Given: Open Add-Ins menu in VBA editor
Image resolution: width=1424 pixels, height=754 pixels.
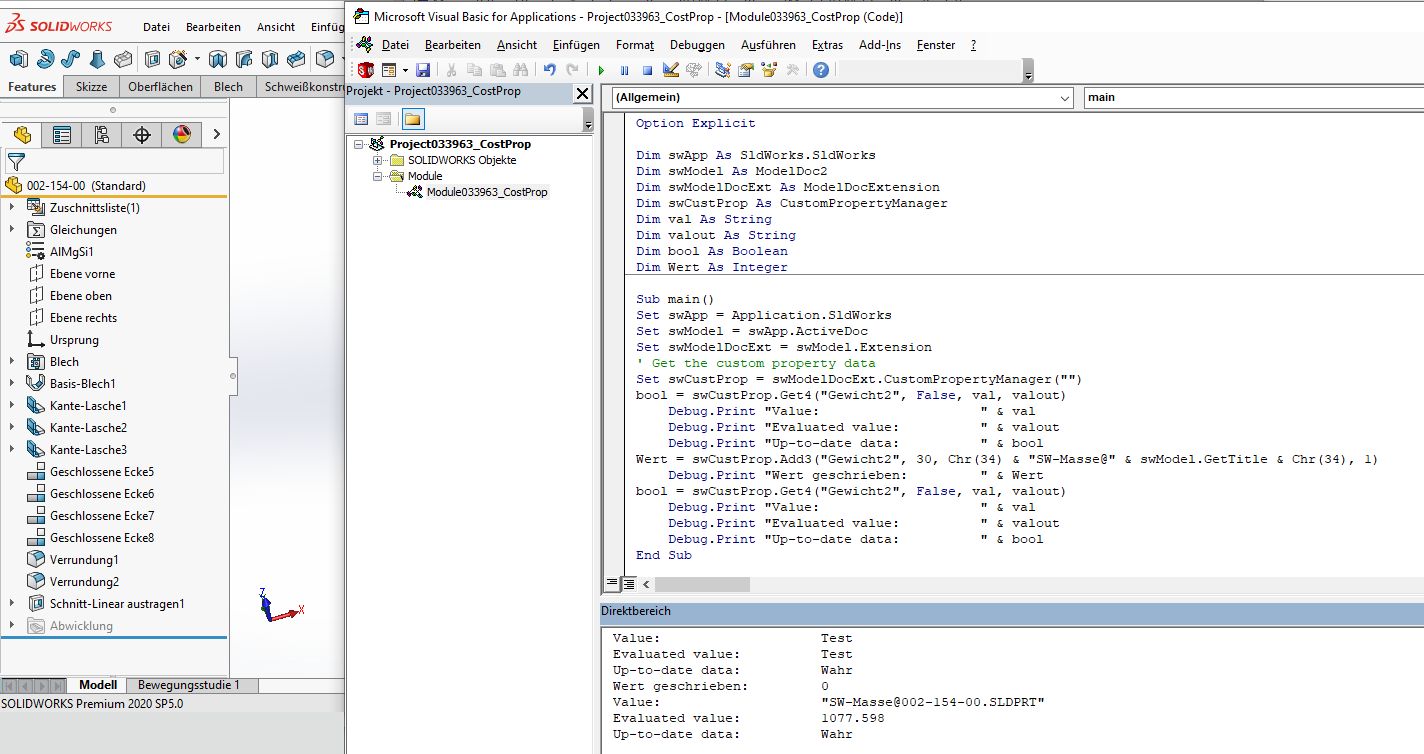Looking at the screenshot, I should click(880, 45).
